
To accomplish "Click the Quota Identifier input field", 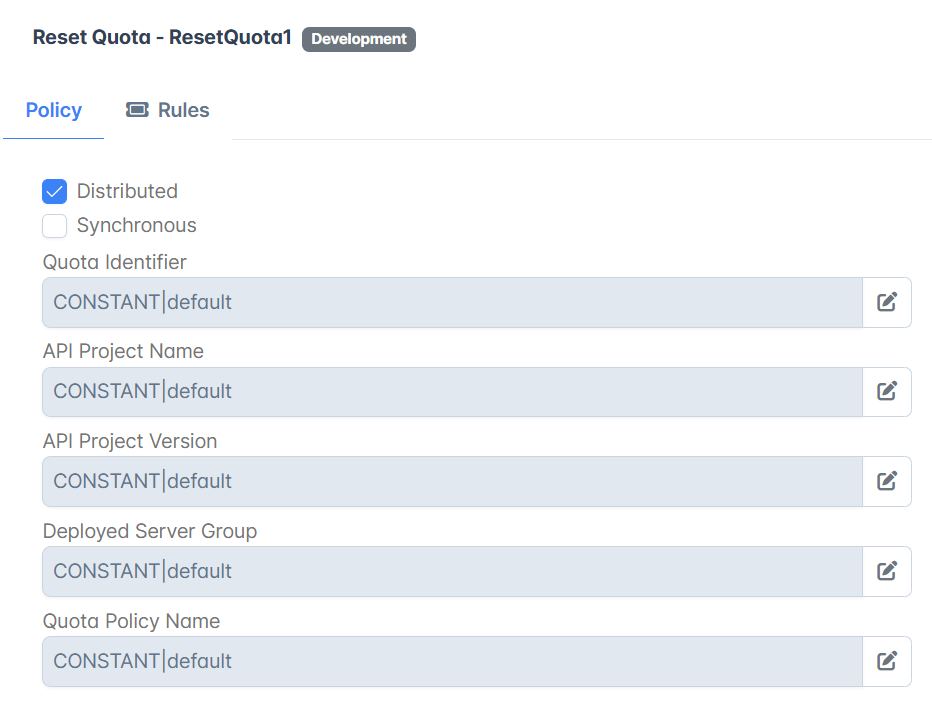I will coord(452,302).
